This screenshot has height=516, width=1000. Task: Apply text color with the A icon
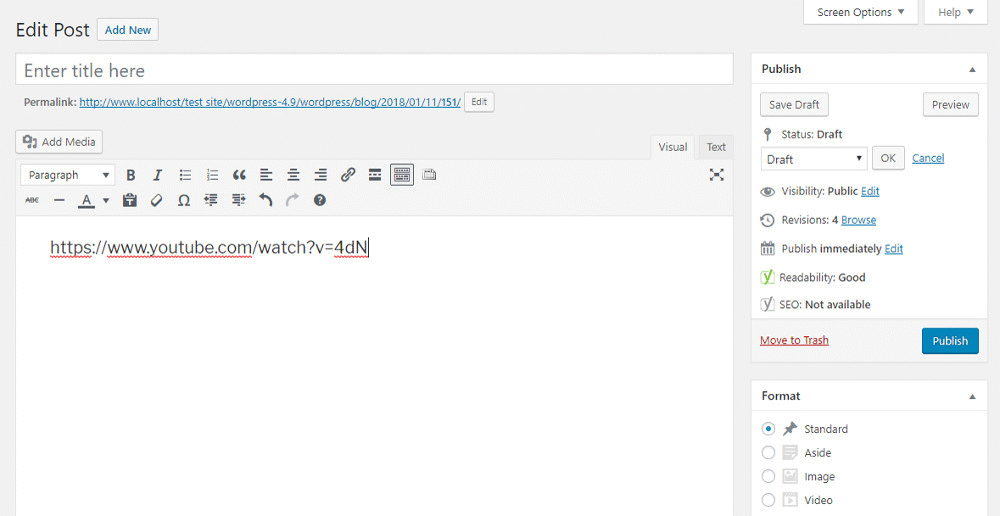click(x=87, y=200)
